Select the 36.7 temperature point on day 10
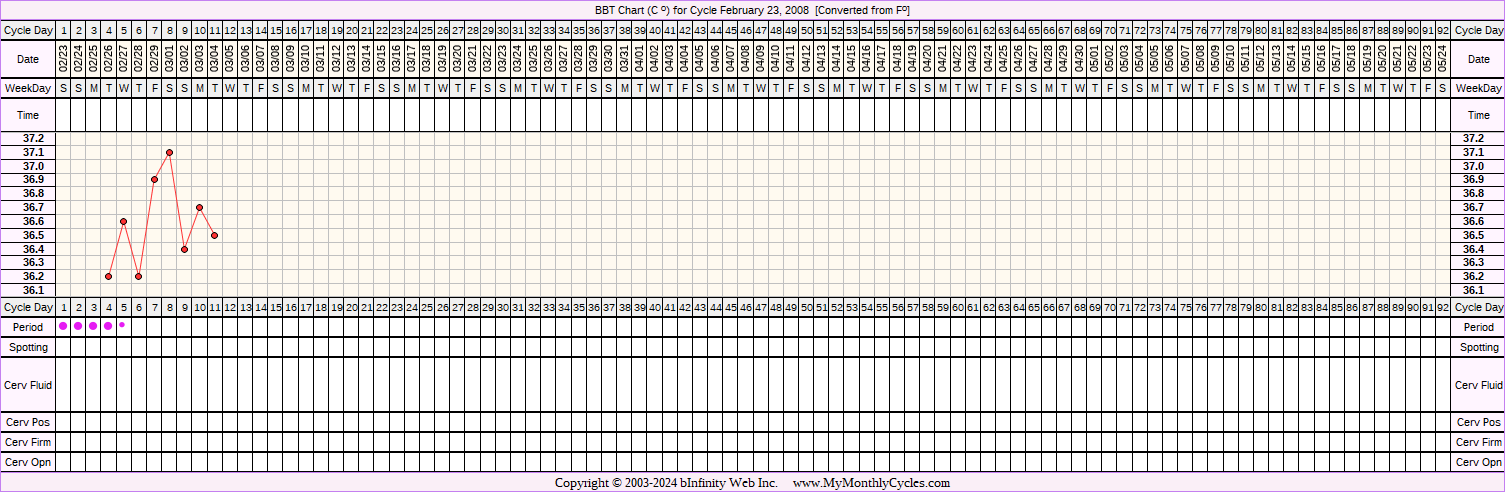Image resolution: width=1505 pixels, height=492 pixels. [x=200, y=207]
